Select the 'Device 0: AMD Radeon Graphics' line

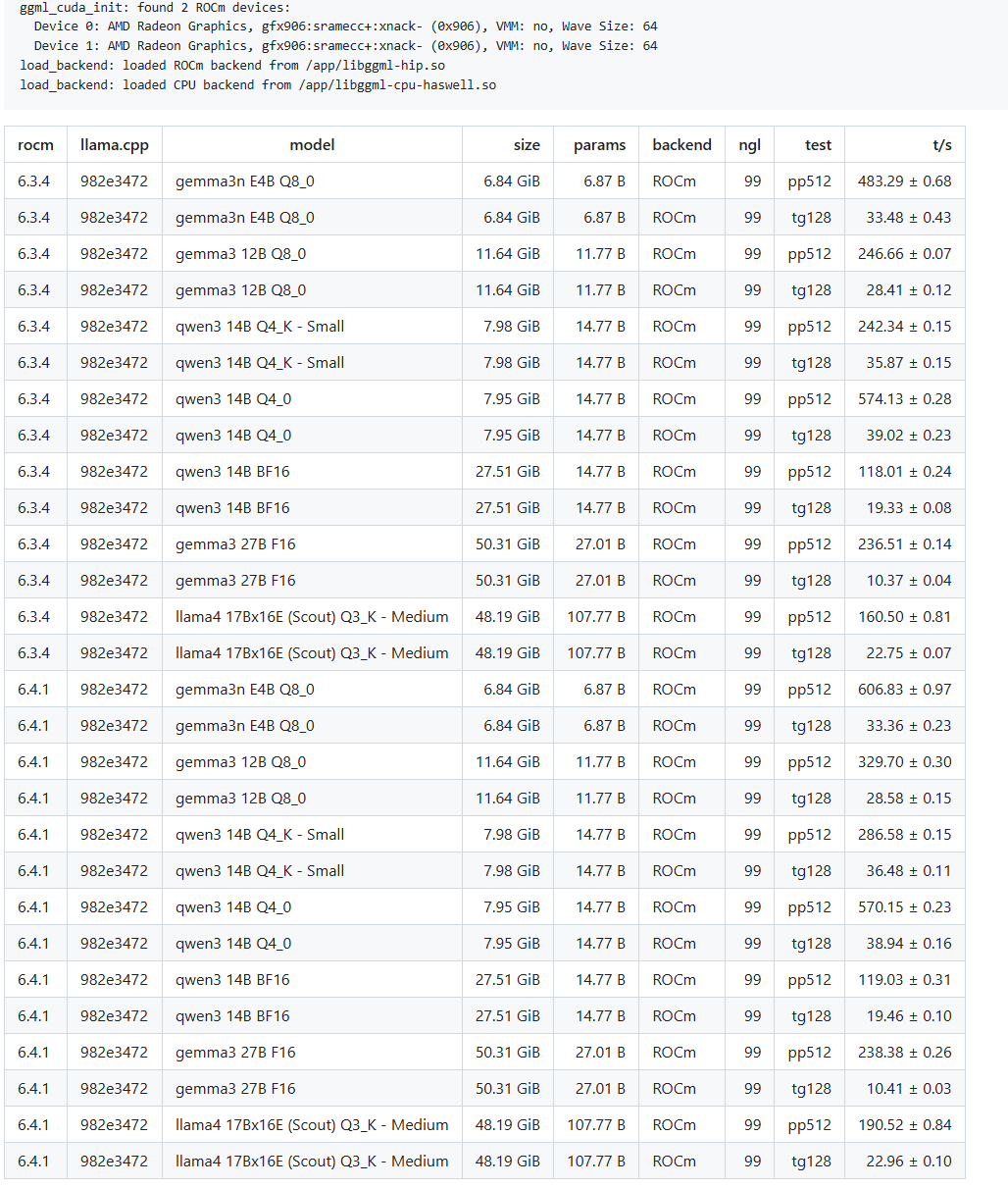point(346,26)
